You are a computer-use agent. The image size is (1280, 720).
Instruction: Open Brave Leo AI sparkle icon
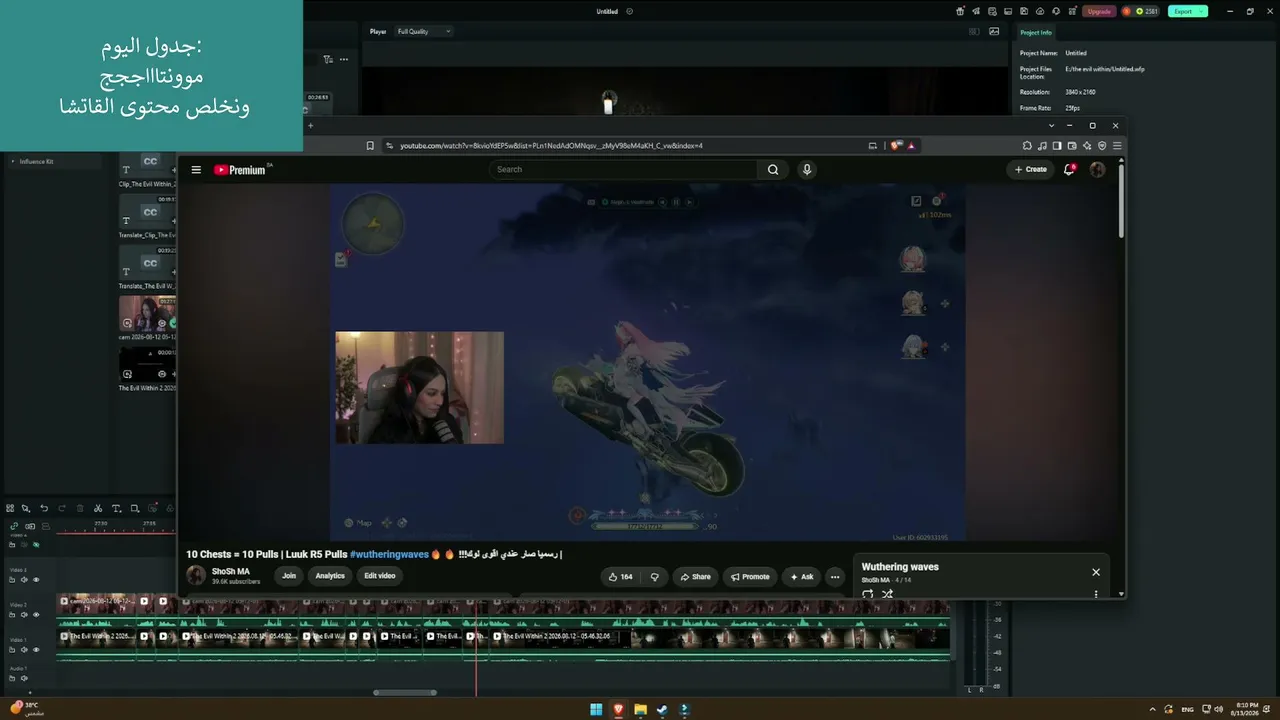(x=1087, y=146)
